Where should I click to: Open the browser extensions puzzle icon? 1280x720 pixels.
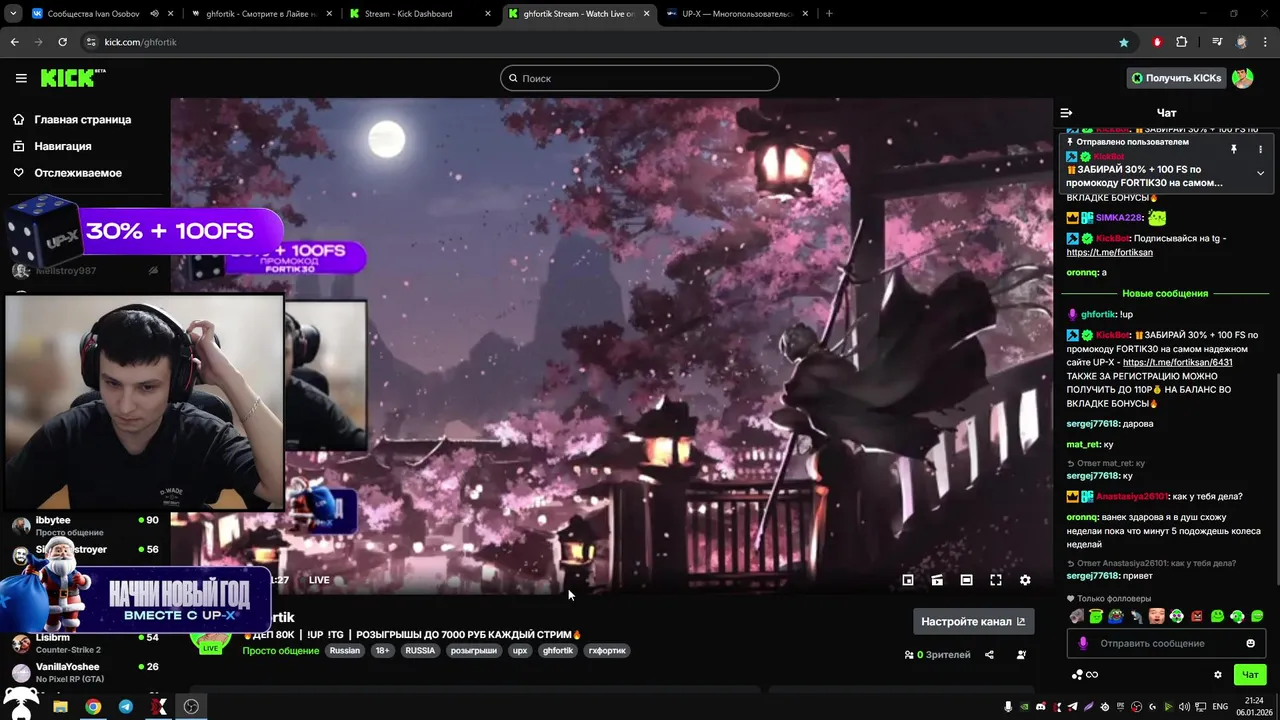pos(1182,42)
